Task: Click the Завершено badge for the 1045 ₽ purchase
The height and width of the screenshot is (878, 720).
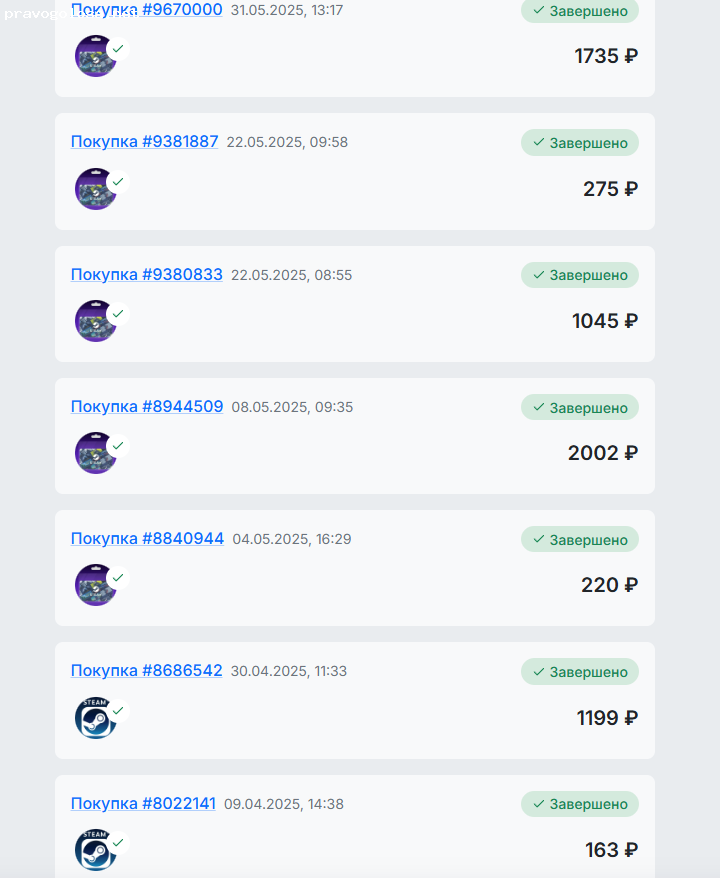Action: pyautogui.click(x=580, y=275)
